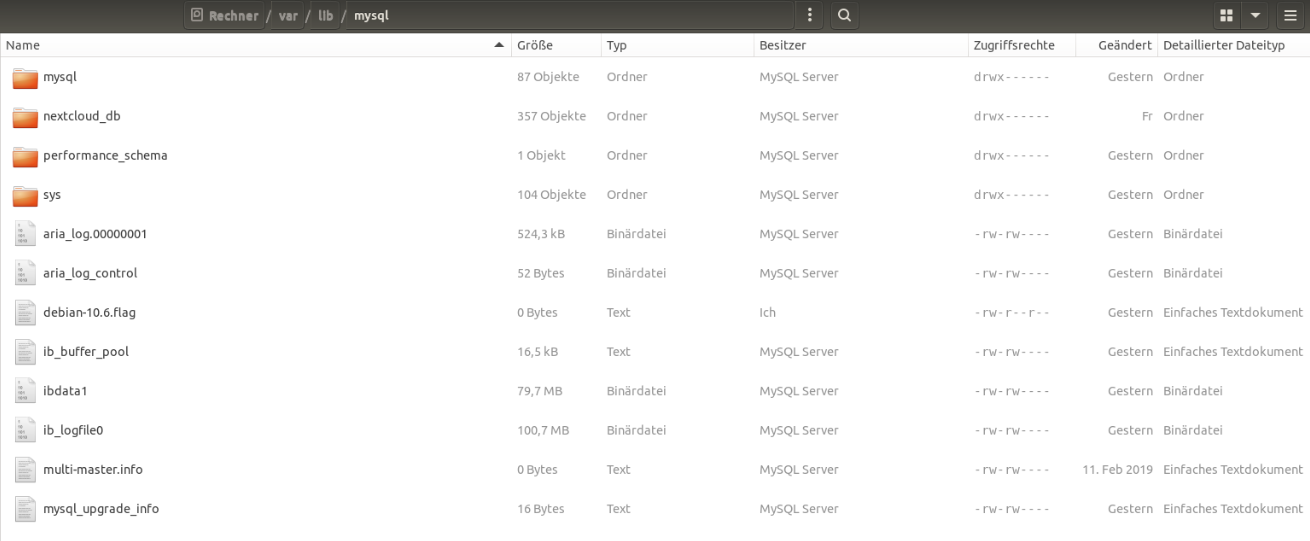
Task: Select the performance_schema folder icon
Action: pos(25,156)
